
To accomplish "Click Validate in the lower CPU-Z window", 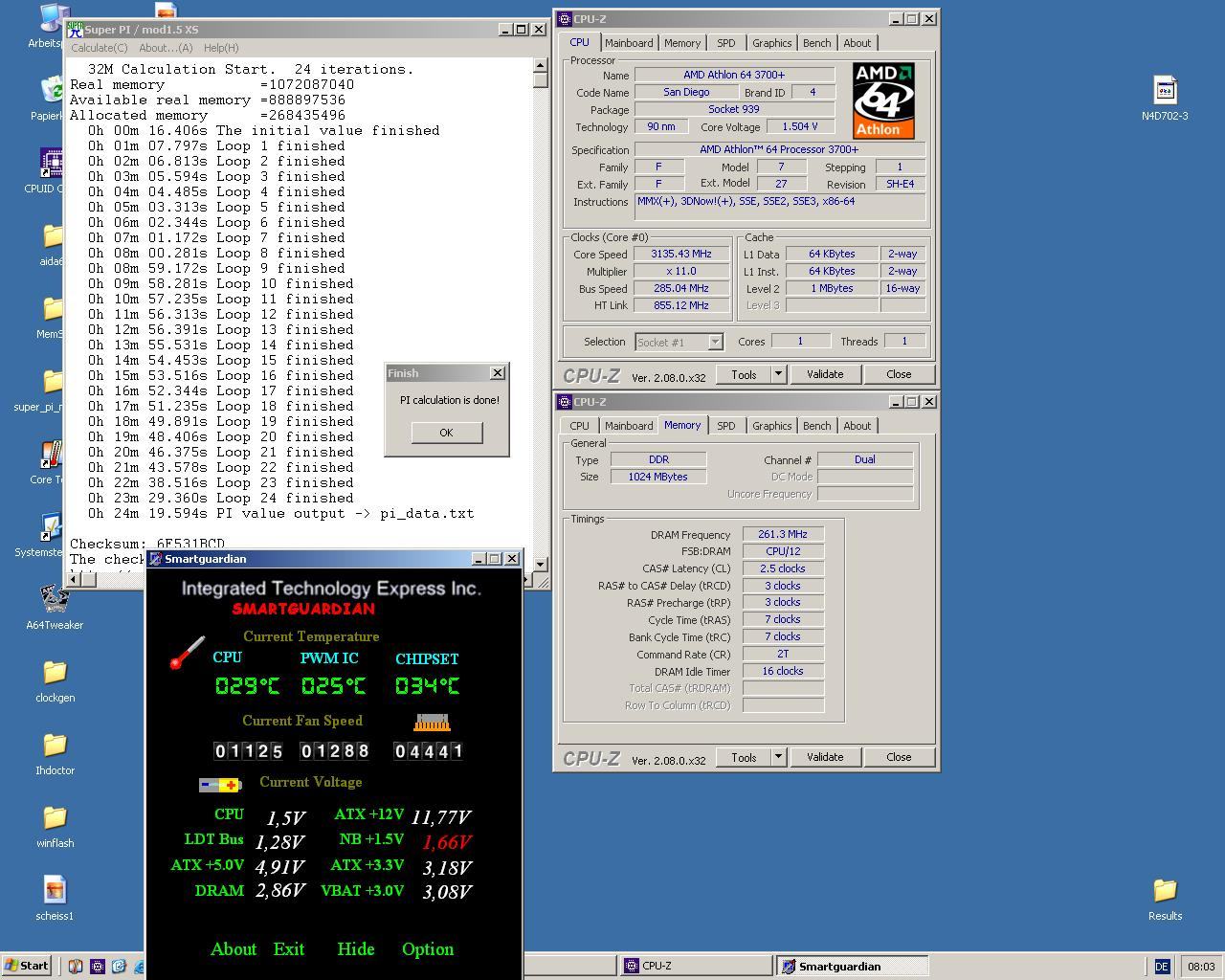I will 825,757.
